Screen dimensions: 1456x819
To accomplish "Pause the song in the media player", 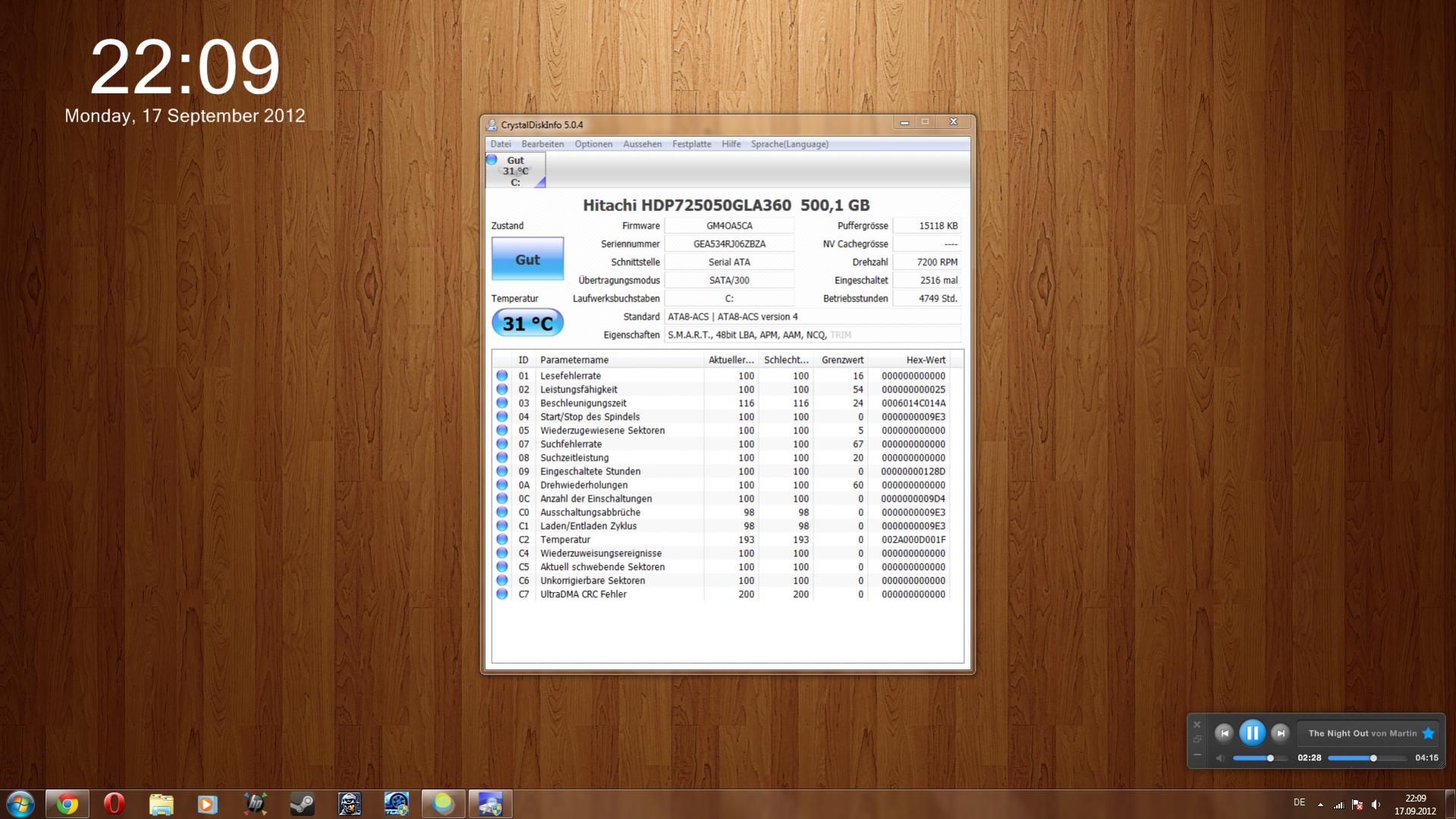I will (x=1252, y=732).
